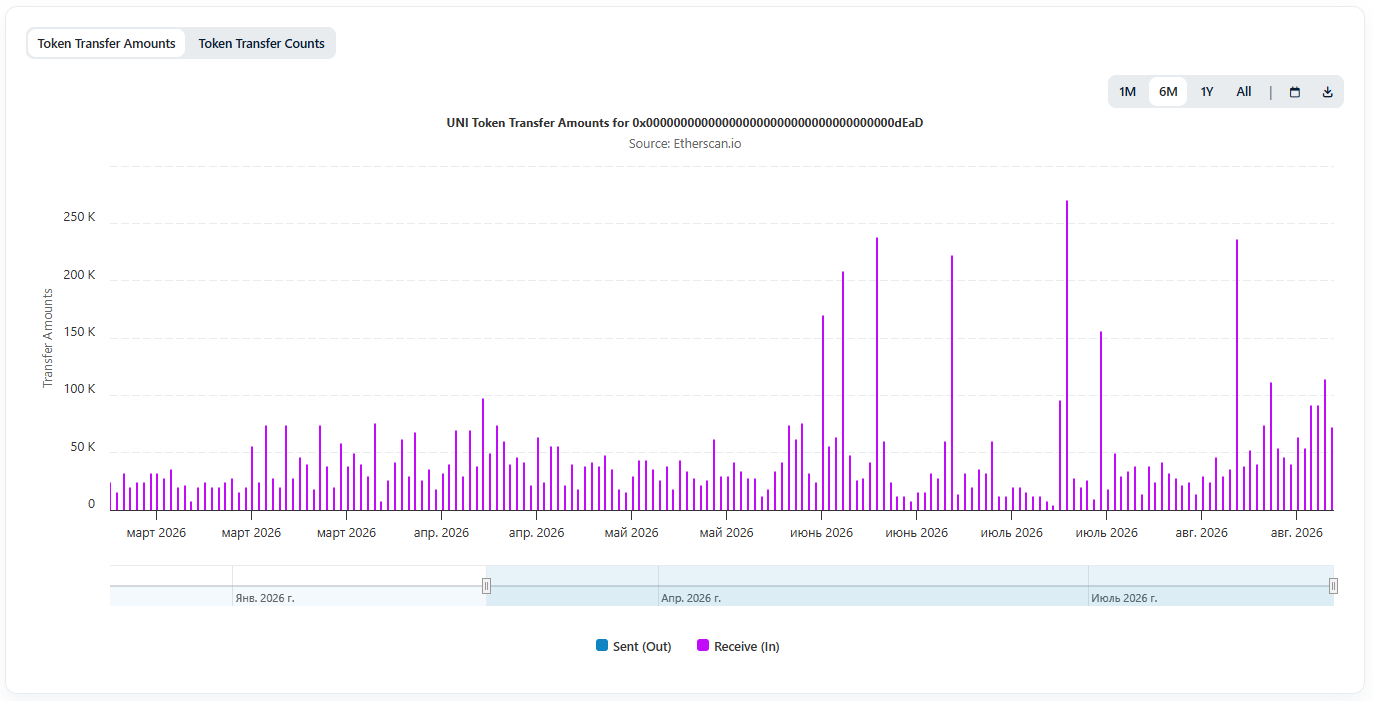Download the chart via download icon
Viewport: 1373px width, 701px height.
pos(1328,92)
